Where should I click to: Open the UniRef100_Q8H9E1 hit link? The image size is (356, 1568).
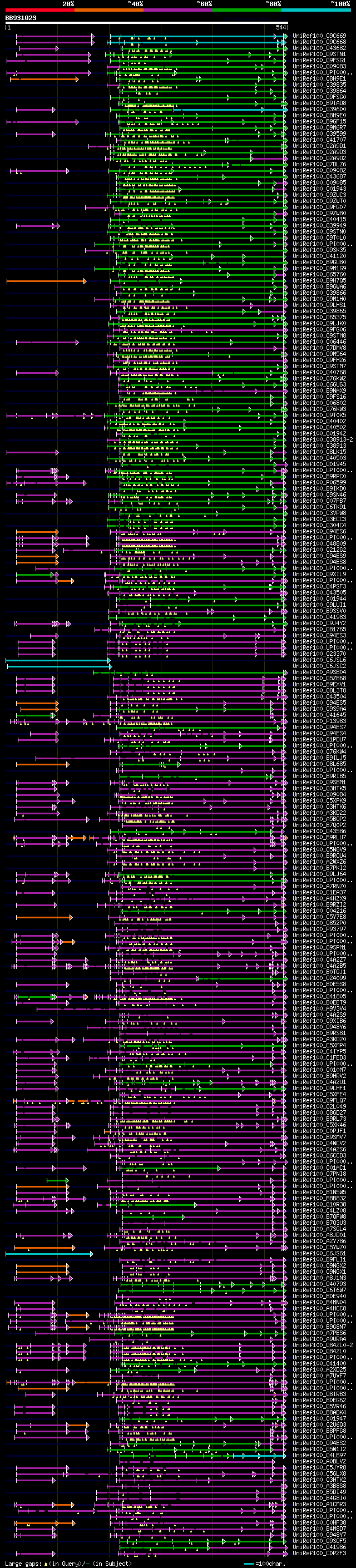click(319, 78)
